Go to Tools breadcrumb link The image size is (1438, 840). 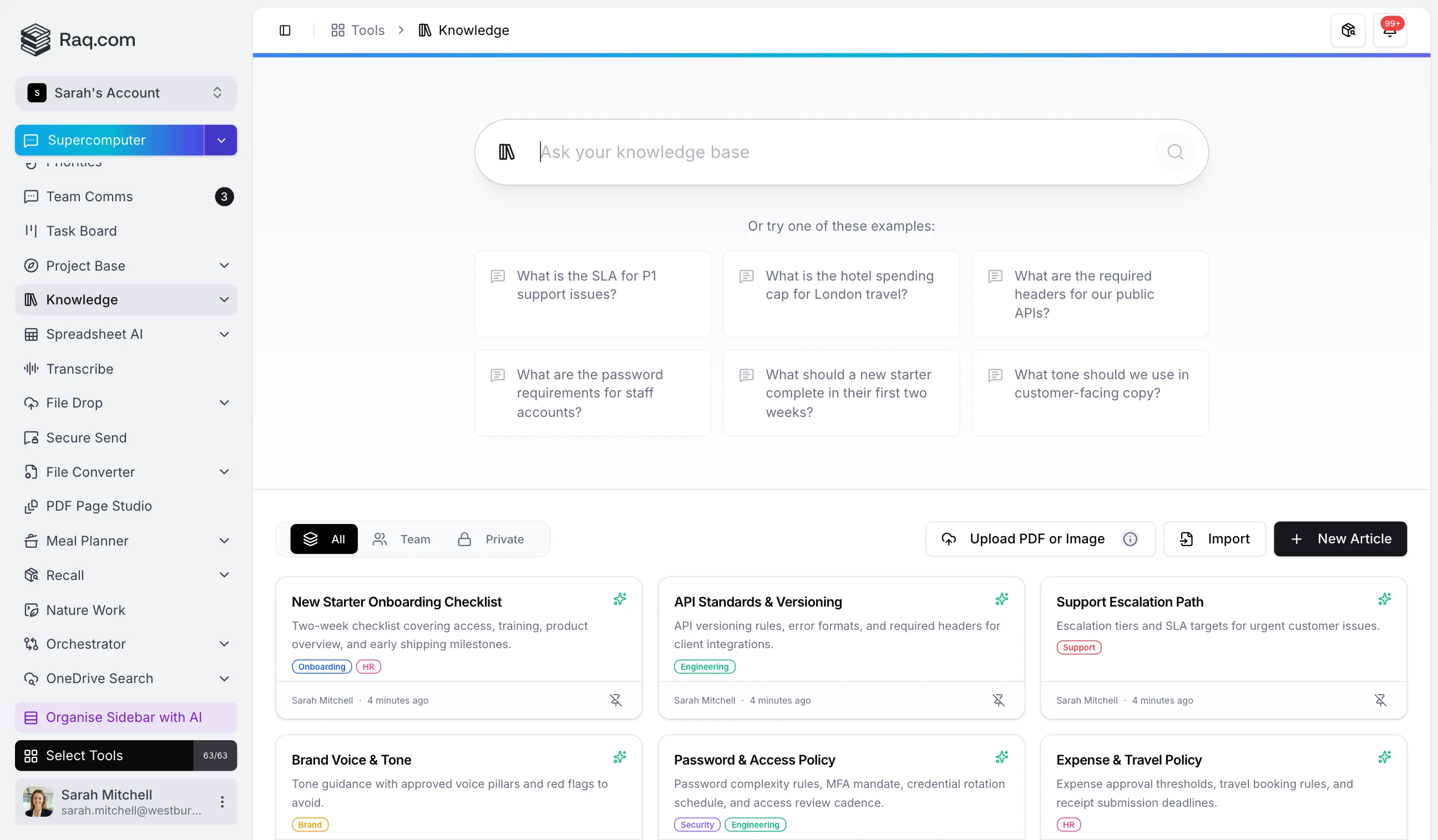click(358, 30)
